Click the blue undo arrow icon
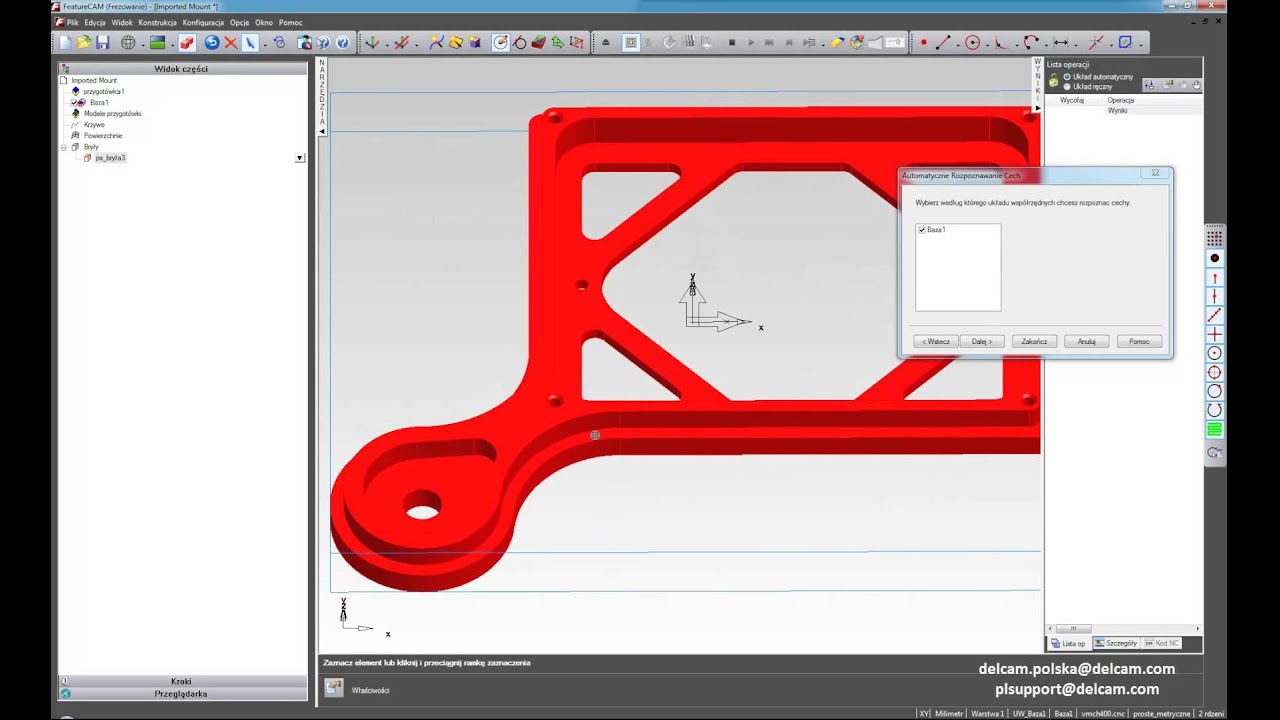 pos(212,43)
